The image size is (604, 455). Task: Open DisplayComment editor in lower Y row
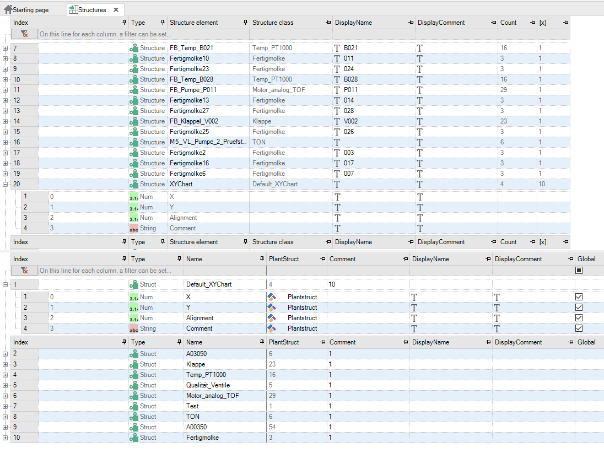coord(497,307)
